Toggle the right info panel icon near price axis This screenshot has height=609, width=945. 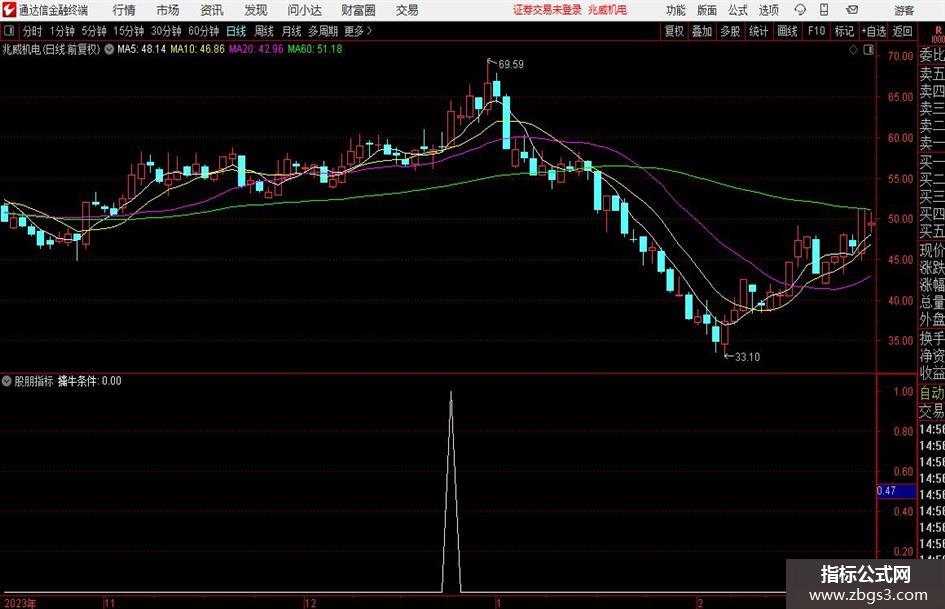868,50
